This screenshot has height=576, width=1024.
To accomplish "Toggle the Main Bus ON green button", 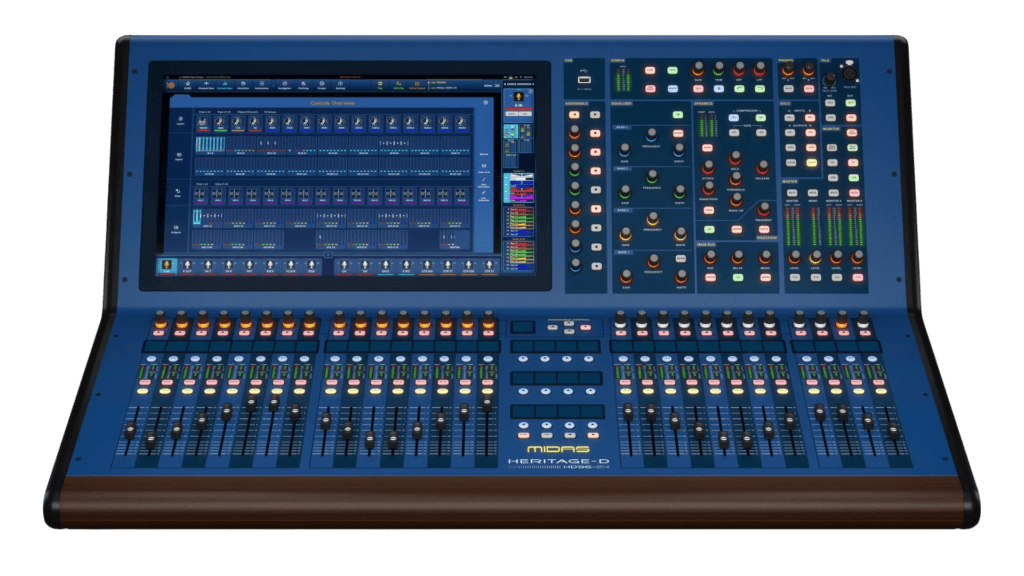I will [x=737, y=278].
